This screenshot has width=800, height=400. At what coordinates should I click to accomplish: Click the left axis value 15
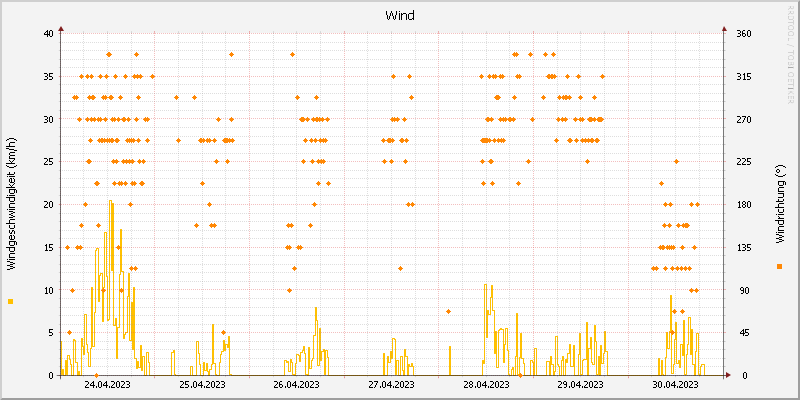48,247
